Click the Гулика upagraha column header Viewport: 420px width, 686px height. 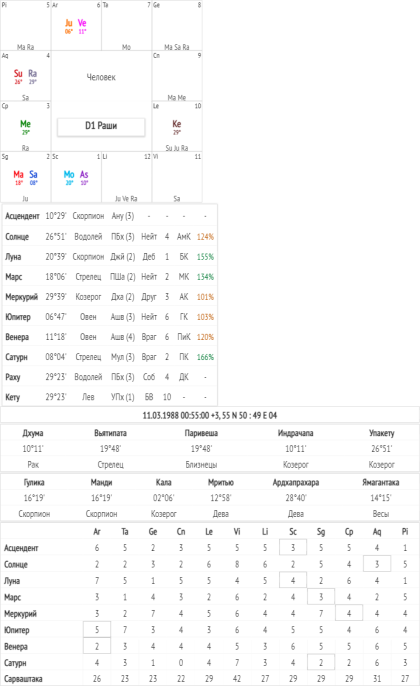34,483
